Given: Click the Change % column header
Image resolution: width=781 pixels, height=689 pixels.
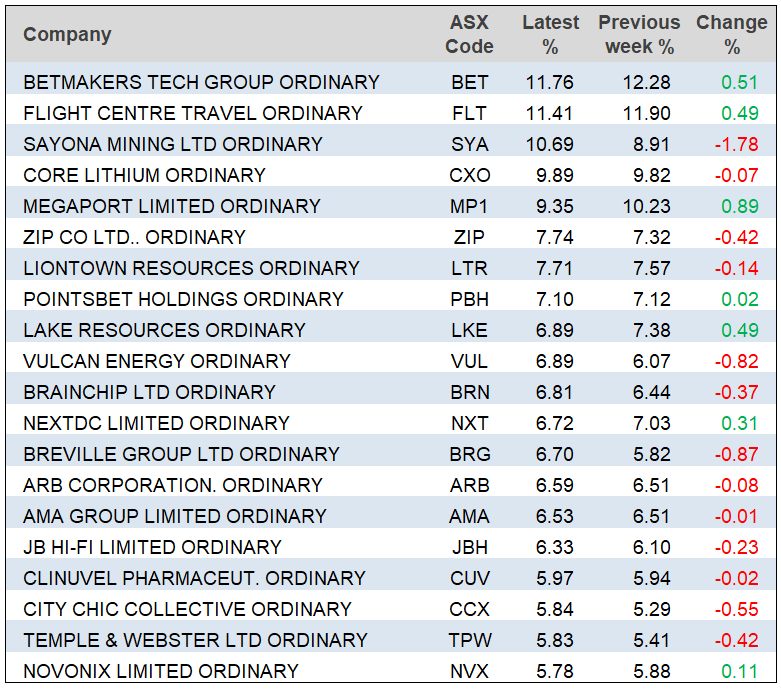Looking at the screenshot, I should 731,34.
